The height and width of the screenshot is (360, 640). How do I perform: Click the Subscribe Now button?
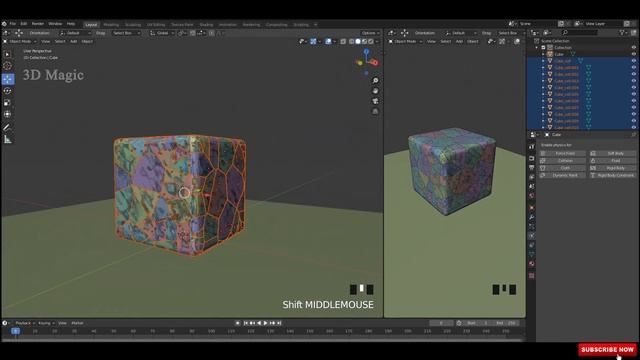coord(607,349)
